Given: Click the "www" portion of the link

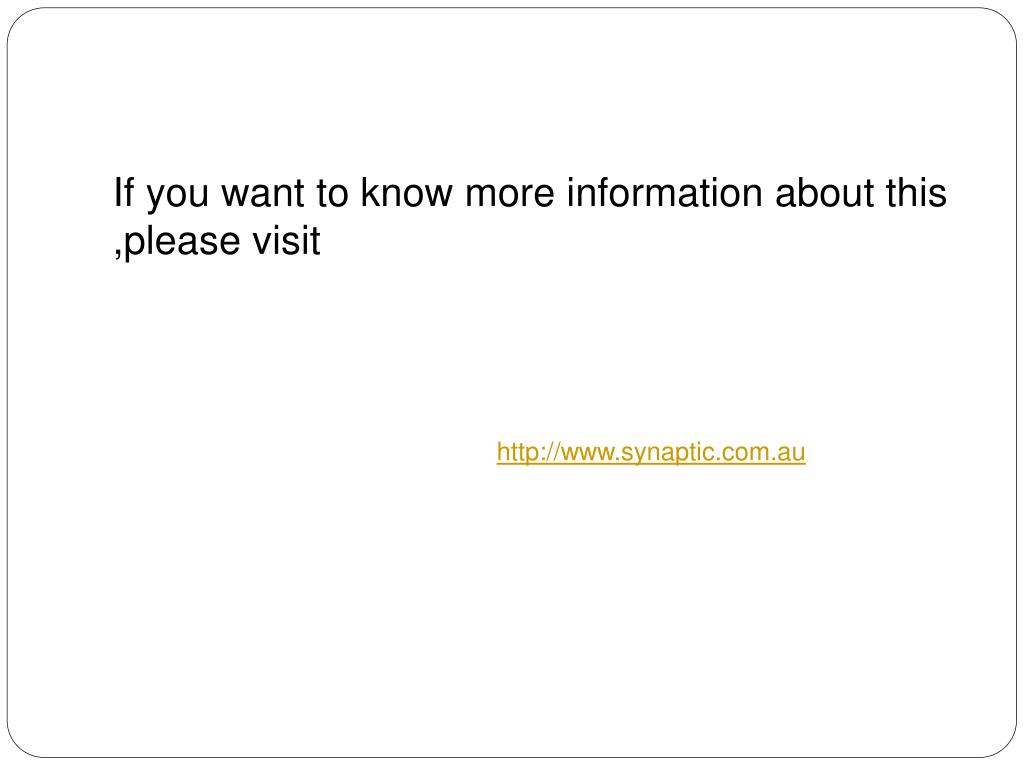Looking at the screenshot, I should coord(580,453).
